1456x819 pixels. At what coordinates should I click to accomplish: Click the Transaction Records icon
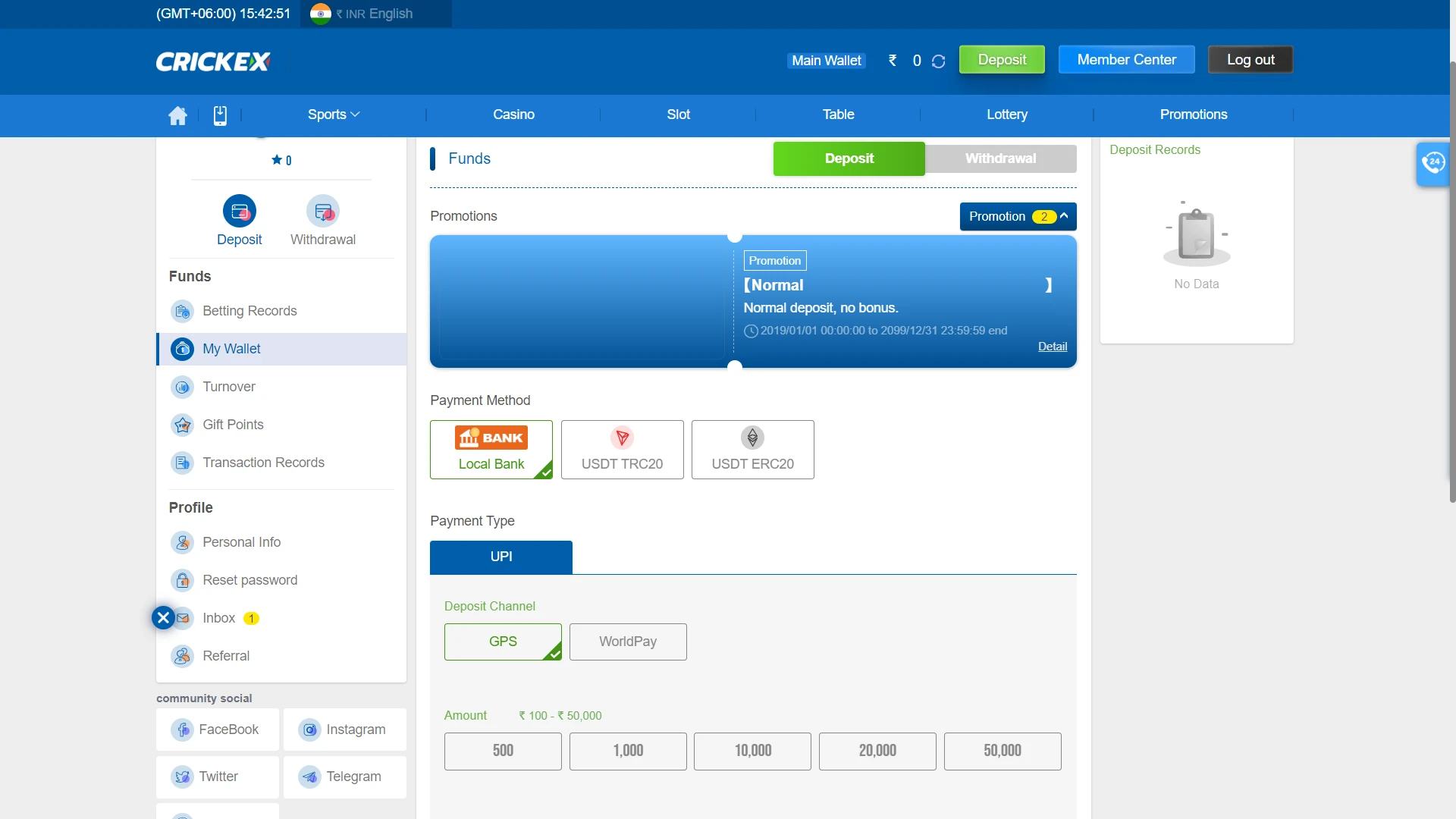click(182, 463)
